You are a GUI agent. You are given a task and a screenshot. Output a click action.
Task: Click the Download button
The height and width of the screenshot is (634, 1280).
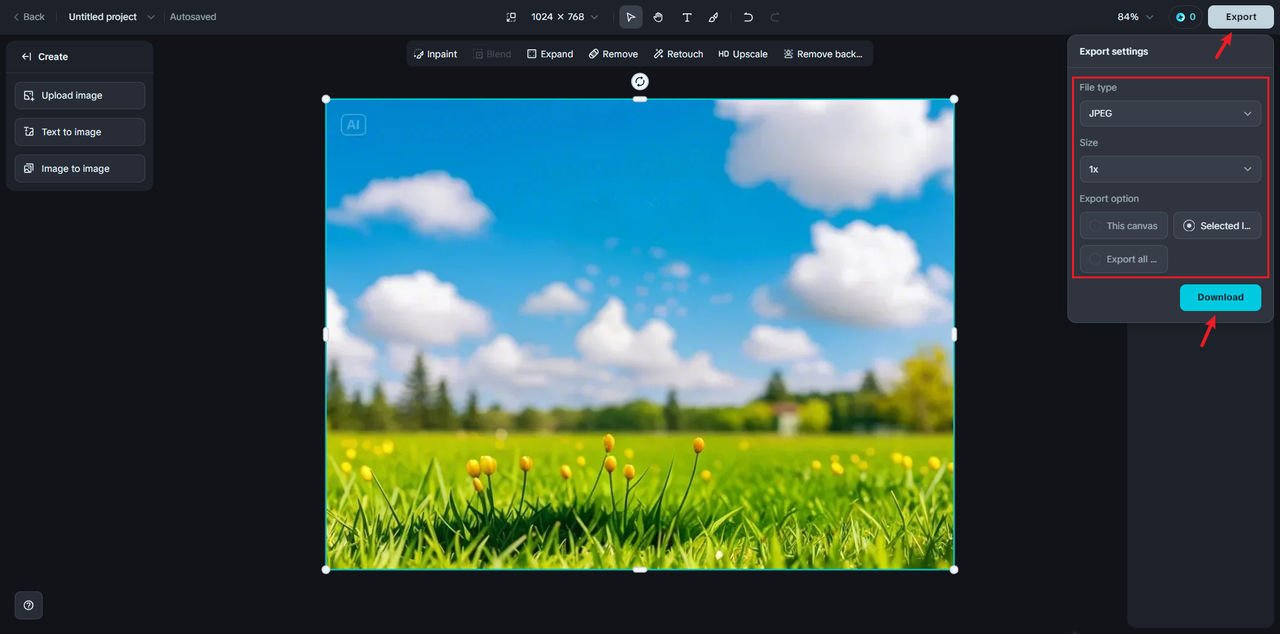pyautogui.click(x=1220, y=297)
